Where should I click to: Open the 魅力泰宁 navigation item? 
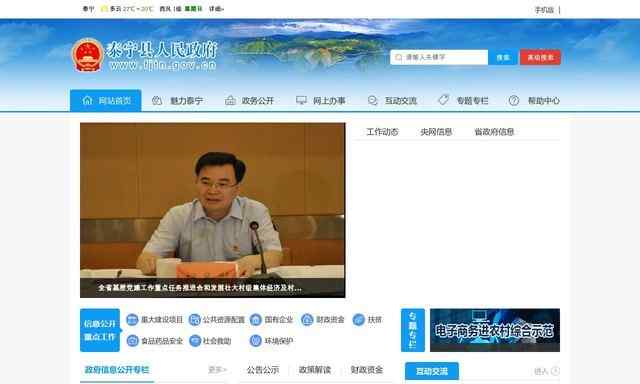177,100
